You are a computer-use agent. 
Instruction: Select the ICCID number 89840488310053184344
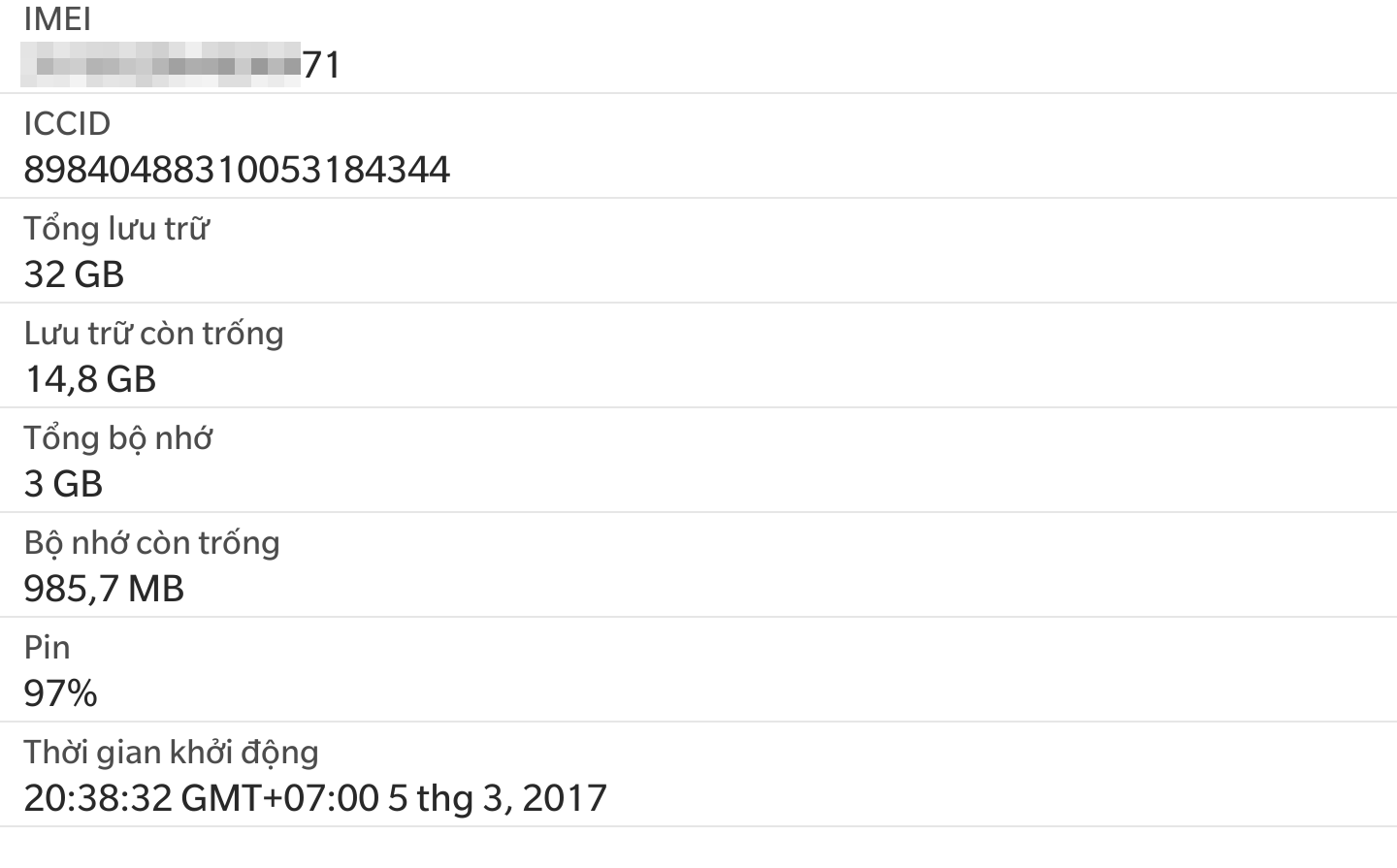tap(237, 170)
